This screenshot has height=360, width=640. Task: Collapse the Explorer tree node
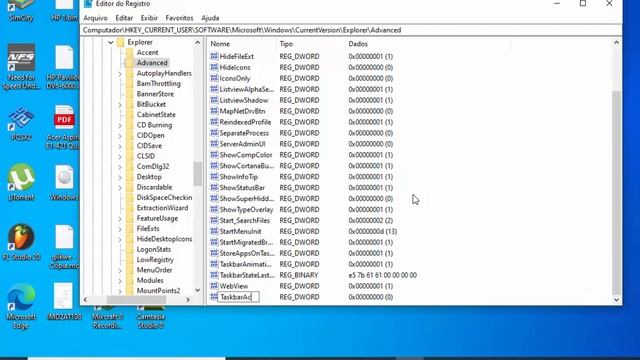111,42
